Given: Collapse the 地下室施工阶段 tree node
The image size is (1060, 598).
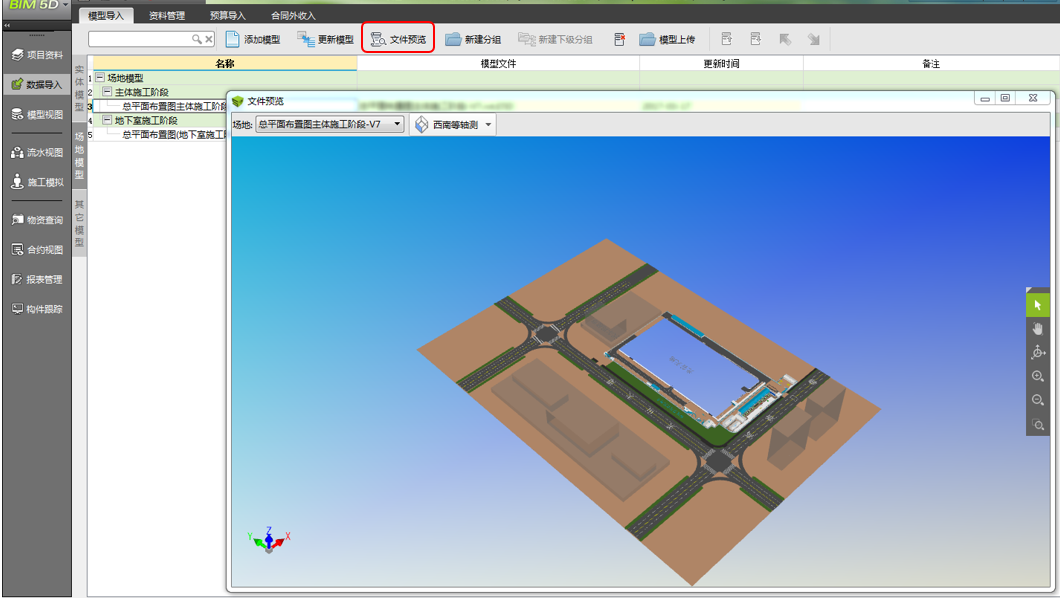Looking at the screenshot, I should click(107, 120).
